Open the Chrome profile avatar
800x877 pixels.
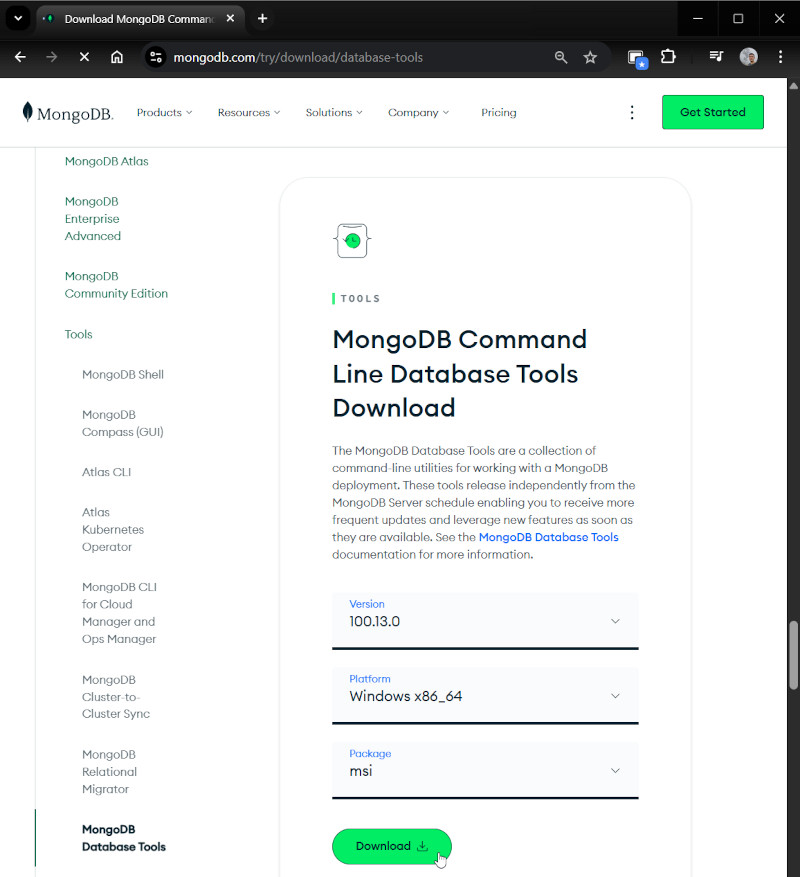[748, 57]
